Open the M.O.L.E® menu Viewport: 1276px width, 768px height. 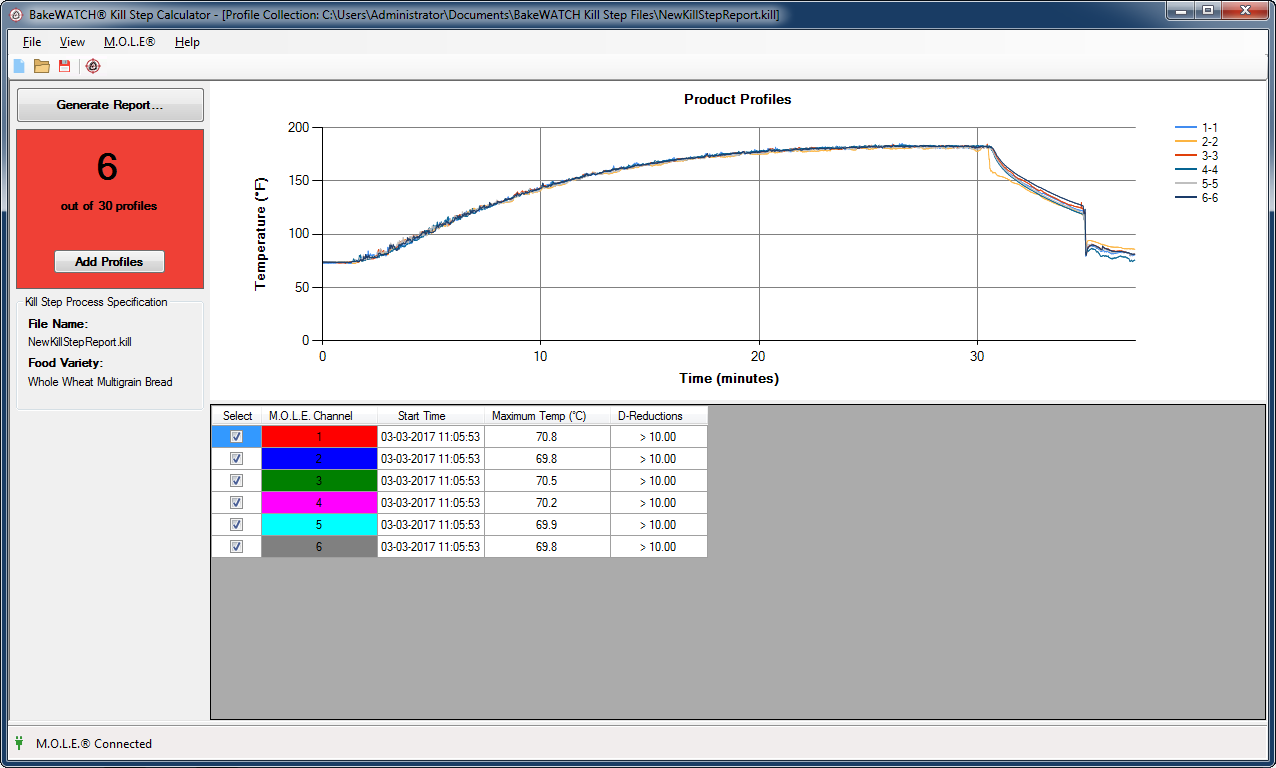pos(129,42)
